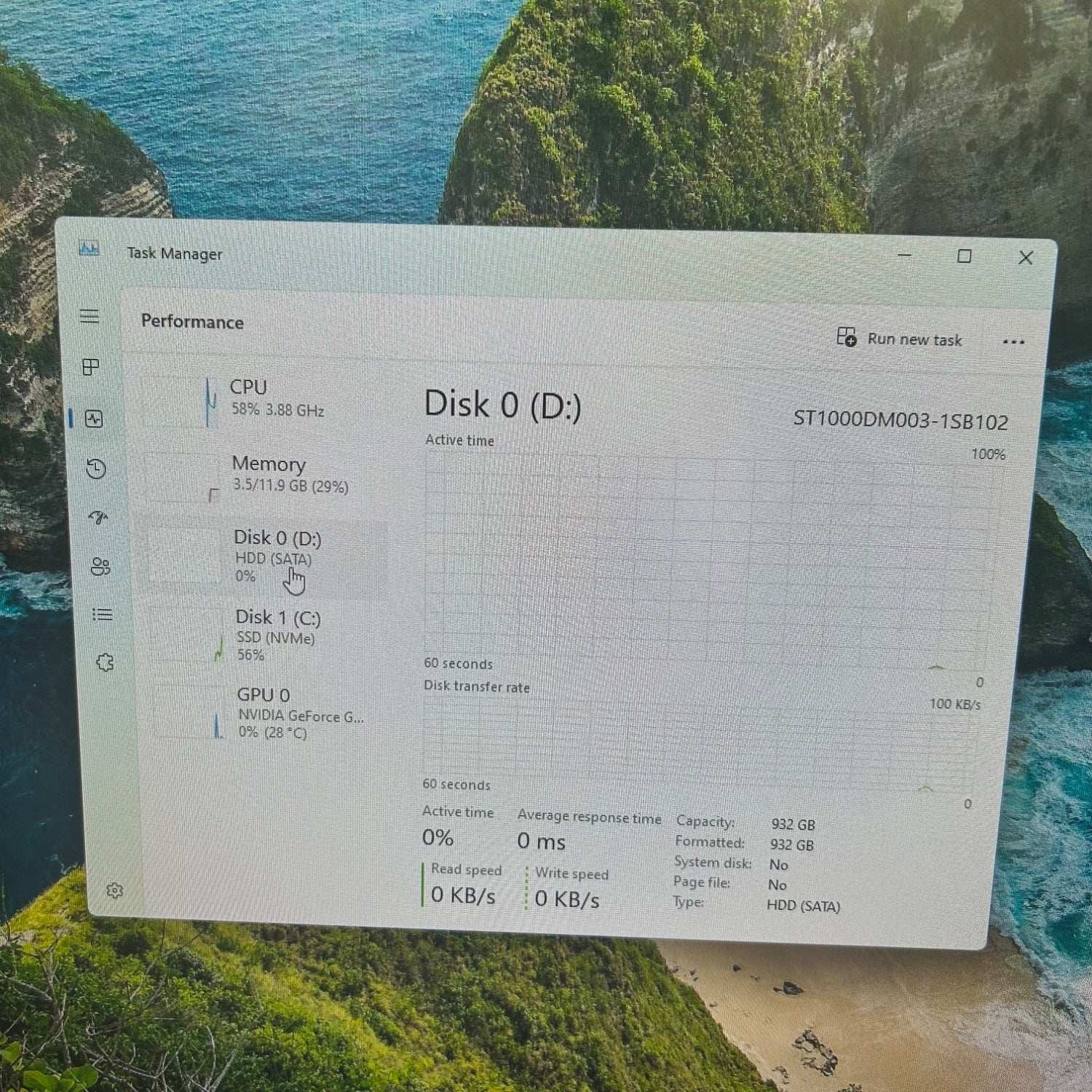Click the Page file No value
This screenshot has width=1092, height=1092.
click(778, 885)
